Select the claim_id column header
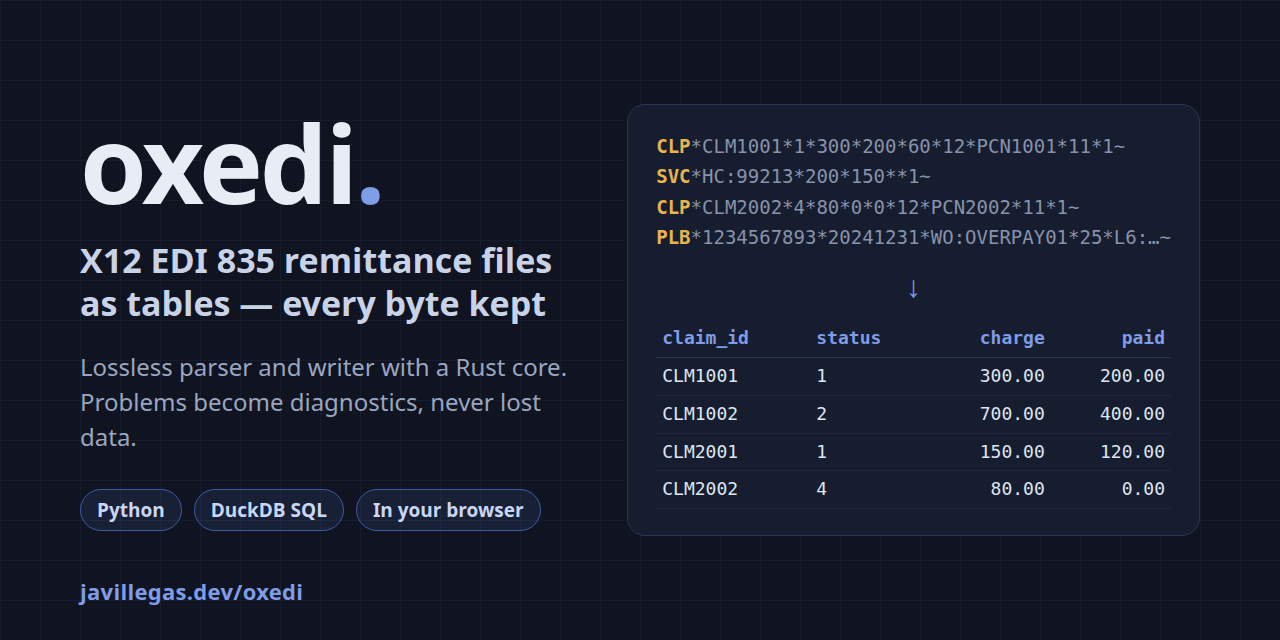1280x640 pixels. click(705, 338)
